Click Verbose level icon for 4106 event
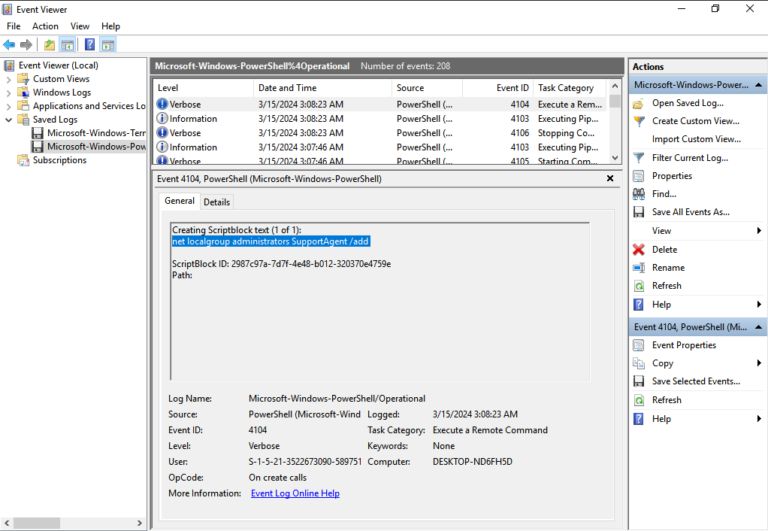The height and width of the screenshot is (531, 768). coord(162,133)
